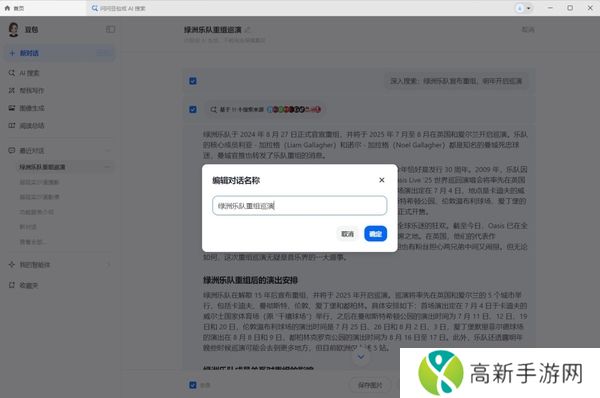Click the AI search bar at the top
Viewport: 600px width, 398px height.
298,8
